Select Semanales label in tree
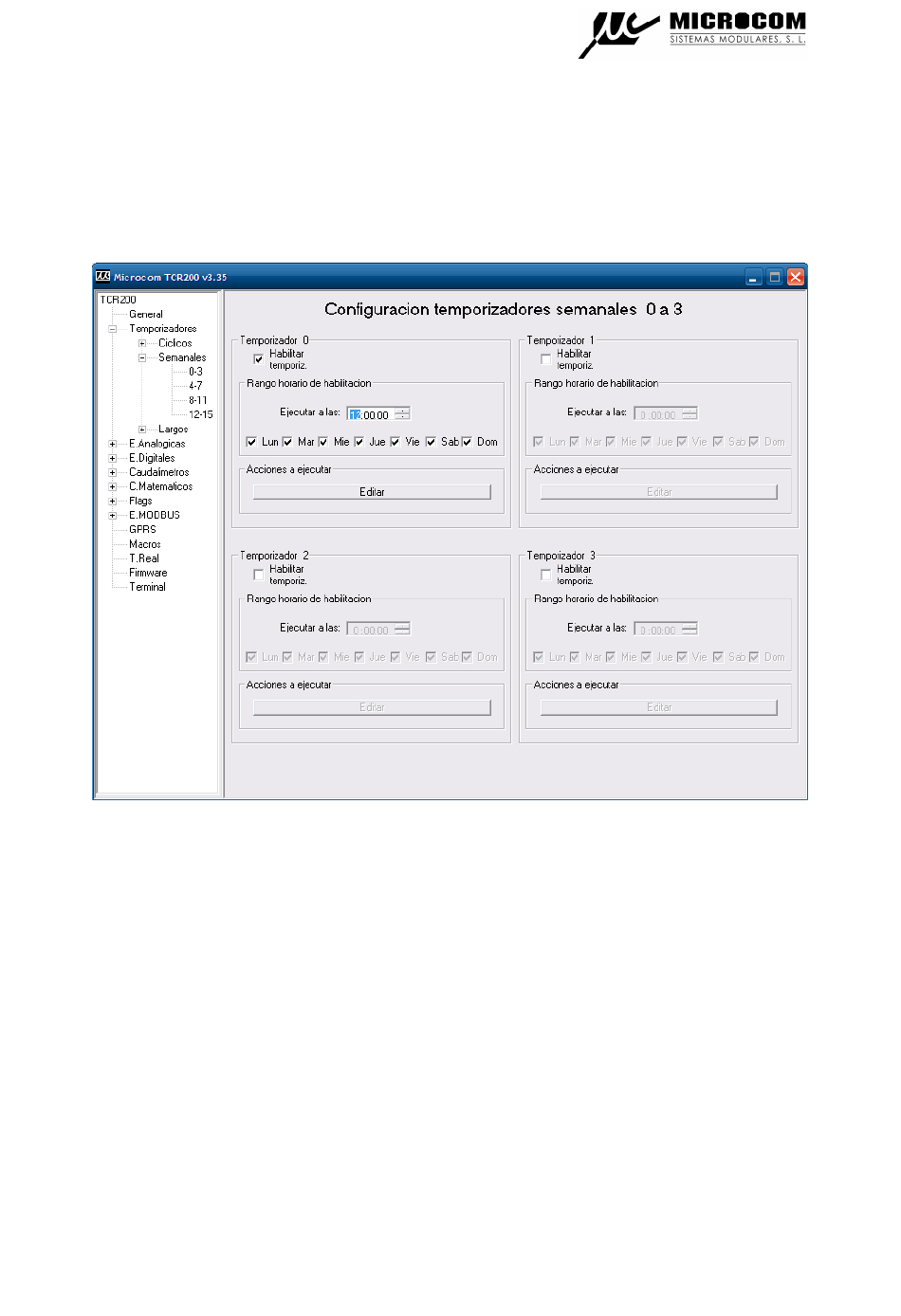The height and width of the screenshot is (1316, 901). pyautogui.click(x=182, y=357)
